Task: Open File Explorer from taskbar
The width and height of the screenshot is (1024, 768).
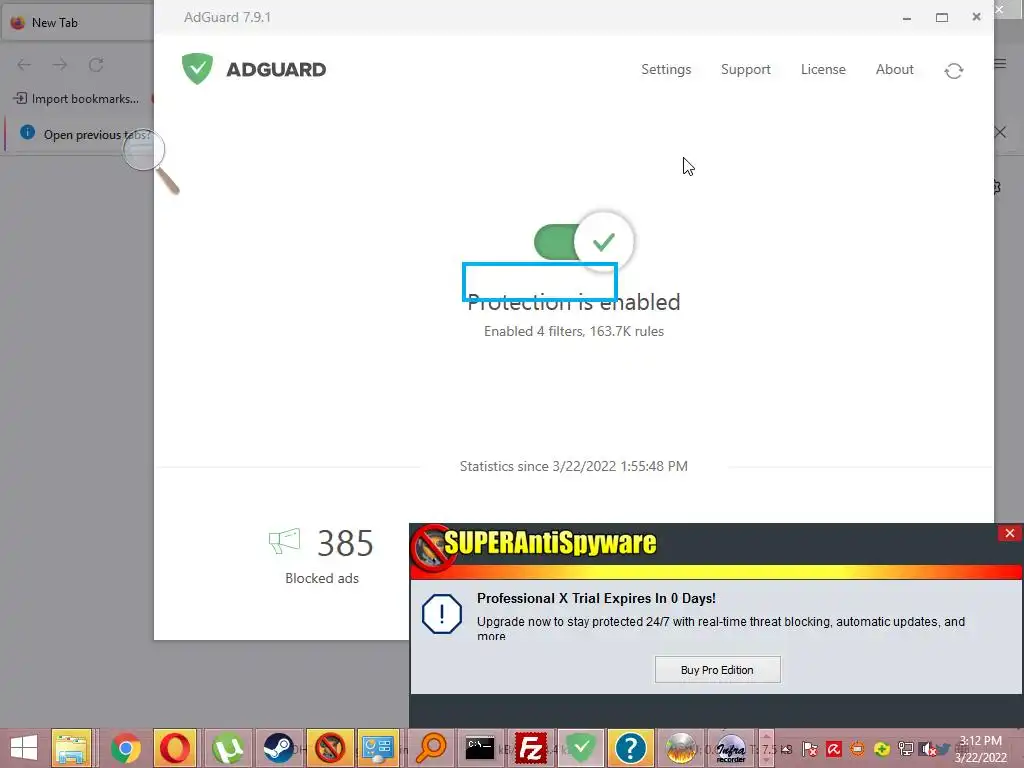Action: pos(71,748)
